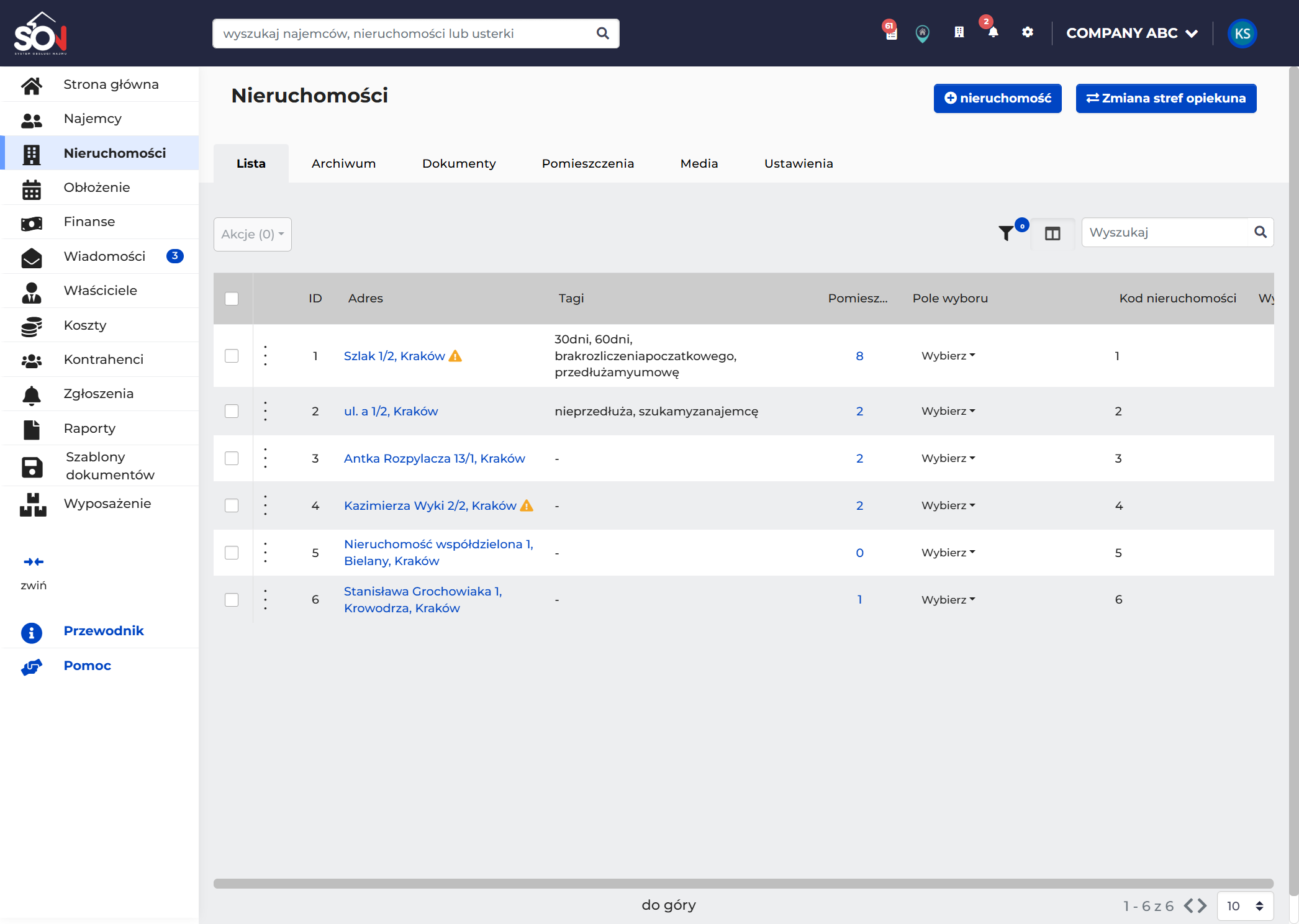Open Wybierz dropdown for property ID 1
Viewport: 1299px width, 924px height.
[x=948, y=356]
